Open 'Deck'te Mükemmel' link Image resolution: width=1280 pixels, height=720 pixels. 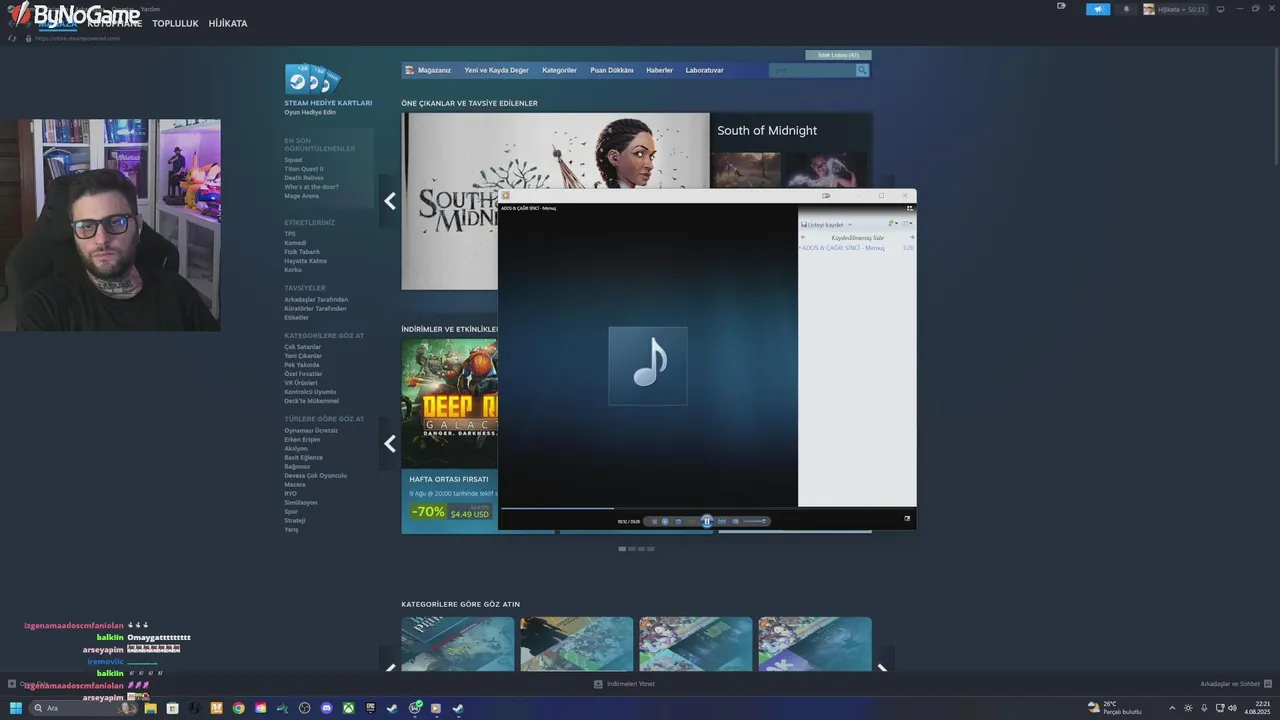click(x=311, y=401)
